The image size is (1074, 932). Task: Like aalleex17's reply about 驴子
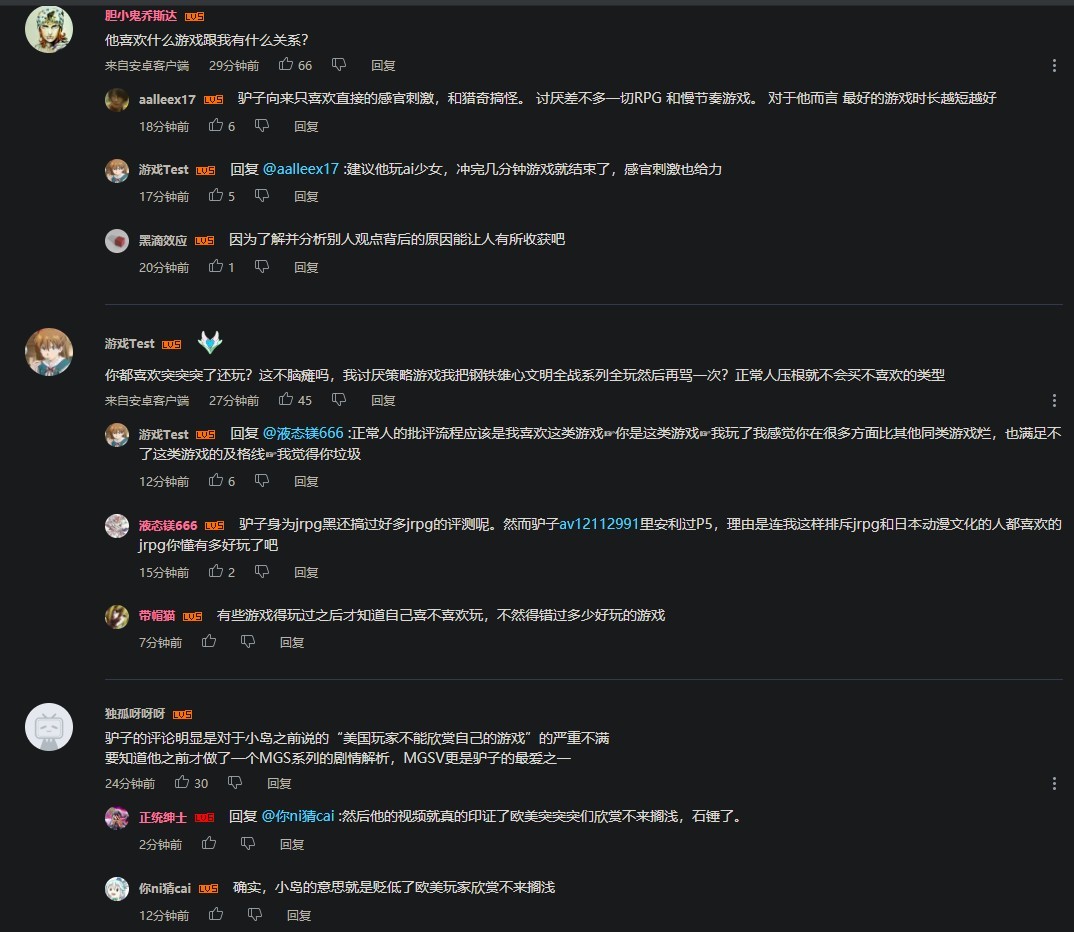click(x=216, y=125)
